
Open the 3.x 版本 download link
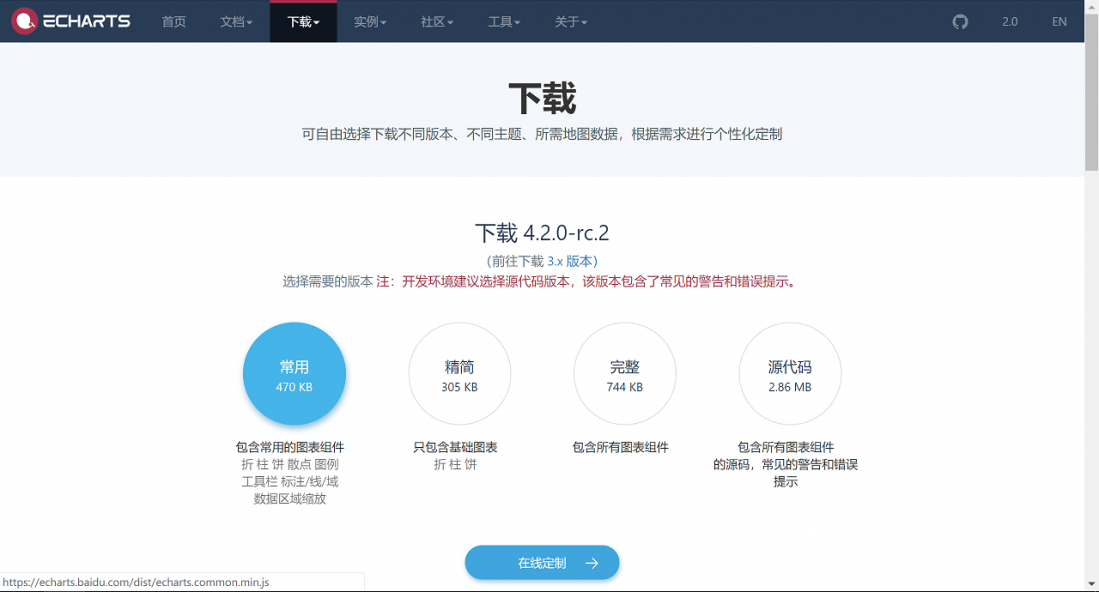(x=570, y=261)
